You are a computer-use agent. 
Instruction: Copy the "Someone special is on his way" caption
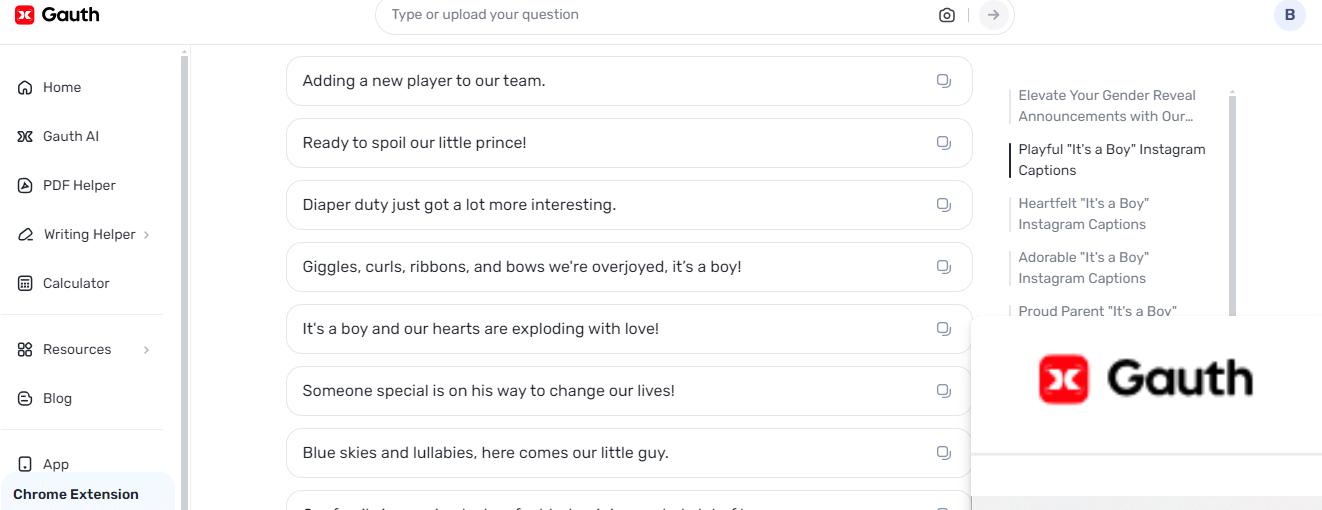[x=943, y=391]
